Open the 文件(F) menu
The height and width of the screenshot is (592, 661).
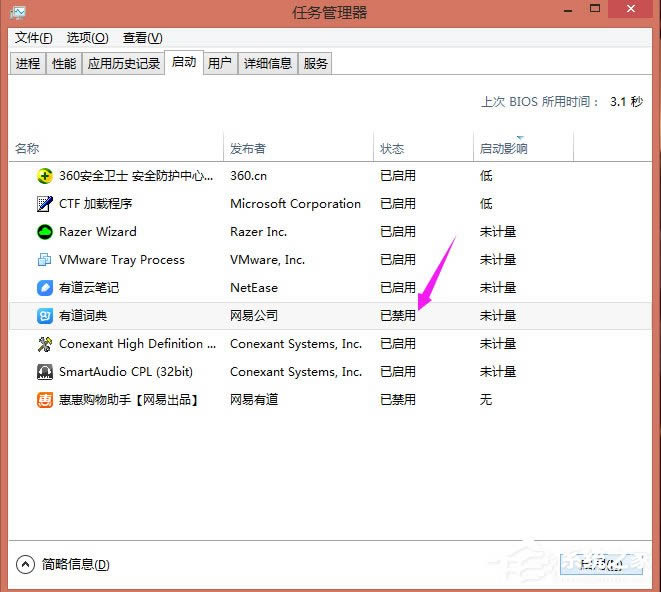point(33,38)
